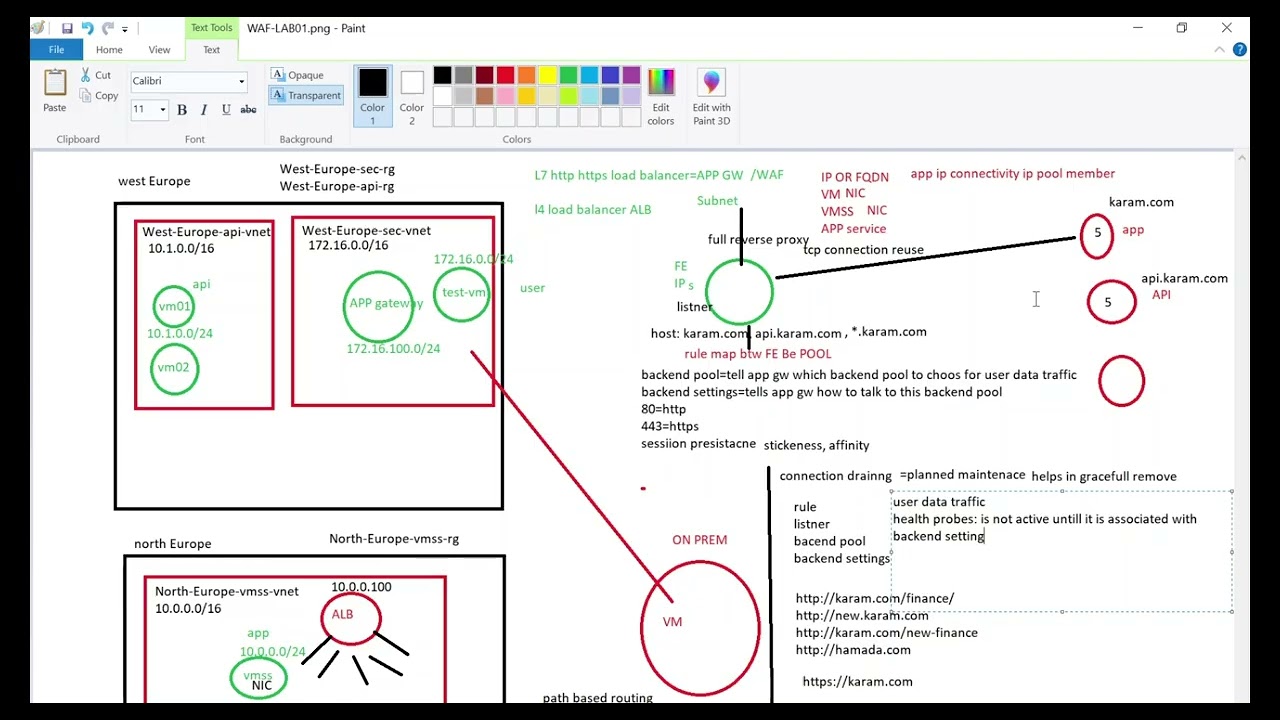Pick the pink (rose) palette color
This screenshot has width=1280, height=720.
coord(505,96)
